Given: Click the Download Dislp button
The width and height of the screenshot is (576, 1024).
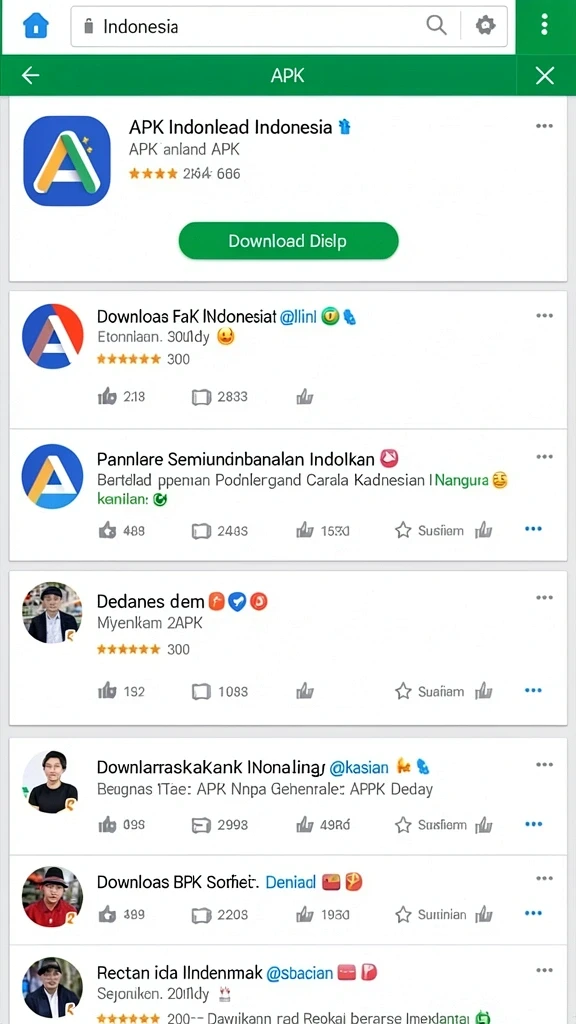Looking at the screenshot, I should coord(288,241).
